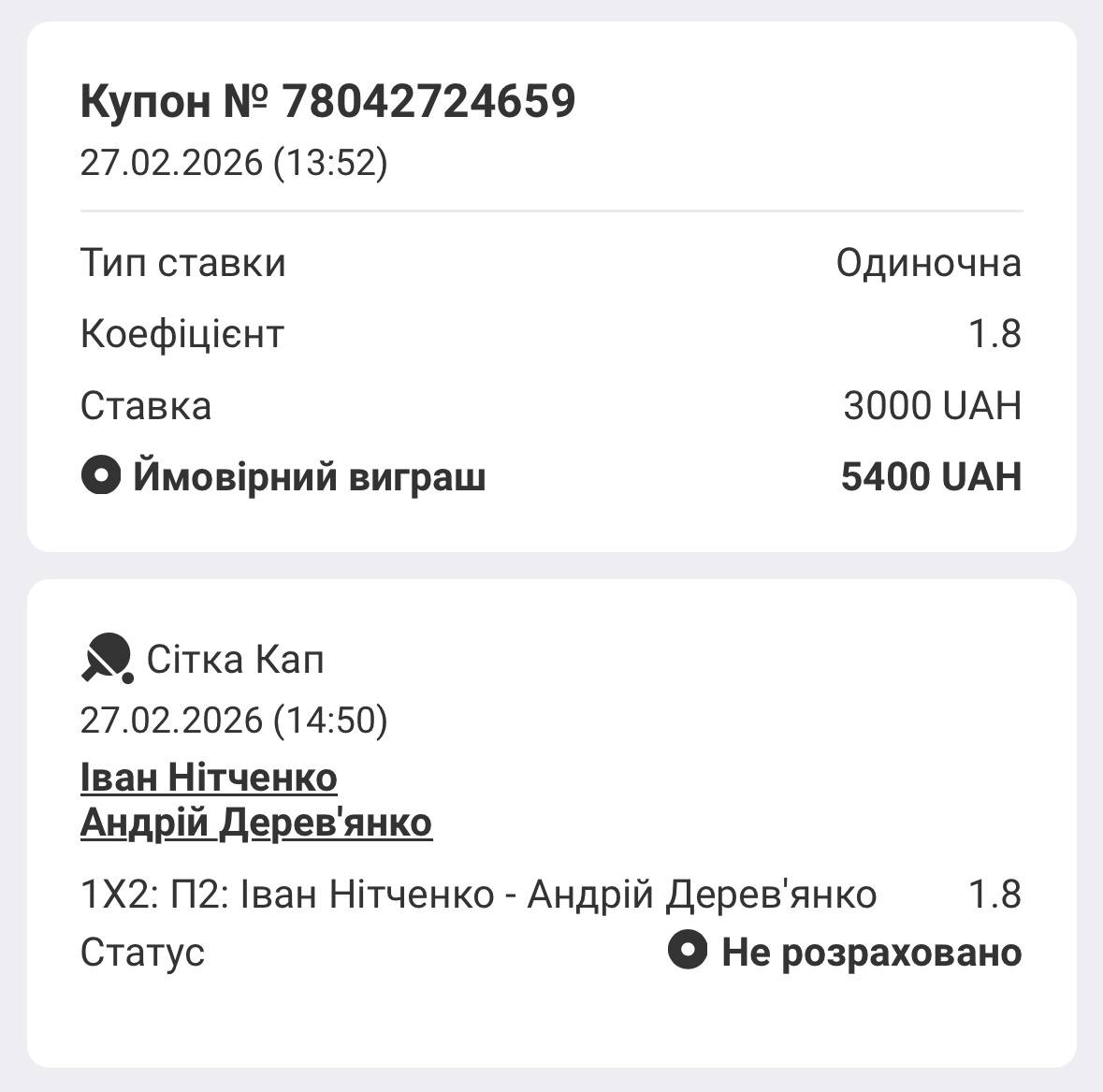Click the Не розраховано status text
This screenshot has height=1092, width=1103.
[x=871, y=953]
